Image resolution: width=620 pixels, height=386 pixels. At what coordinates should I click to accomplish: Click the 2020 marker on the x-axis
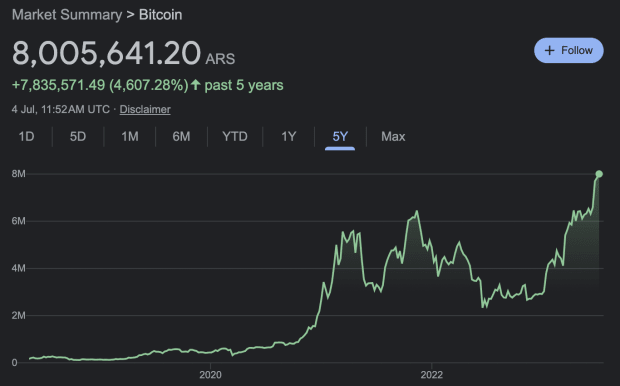coord(210,375)
